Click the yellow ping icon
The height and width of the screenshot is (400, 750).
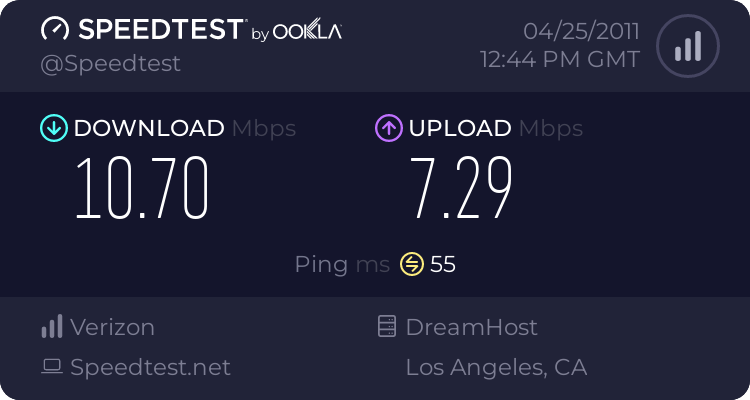[x=412, y=264]
